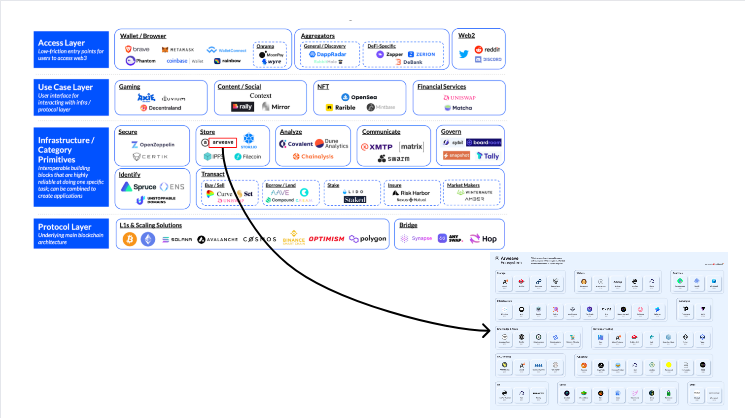745x418 pixels.
Task: Click the MetaMask fox logo
Action: [x=178, y=49]
